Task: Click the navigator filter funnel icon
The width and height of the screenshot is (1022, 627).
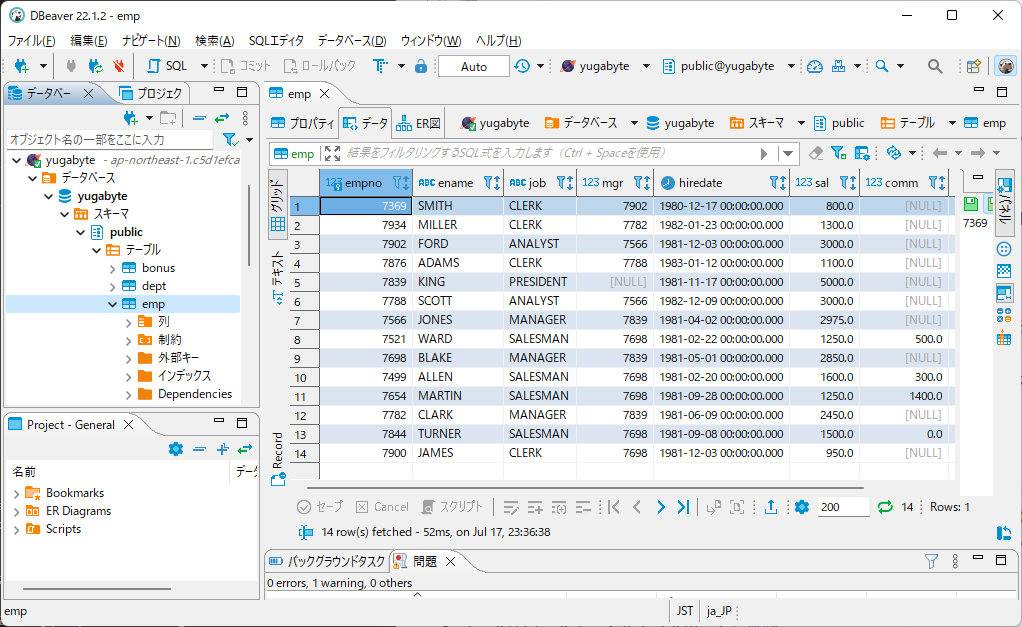Action: click(x=229, y=139)
